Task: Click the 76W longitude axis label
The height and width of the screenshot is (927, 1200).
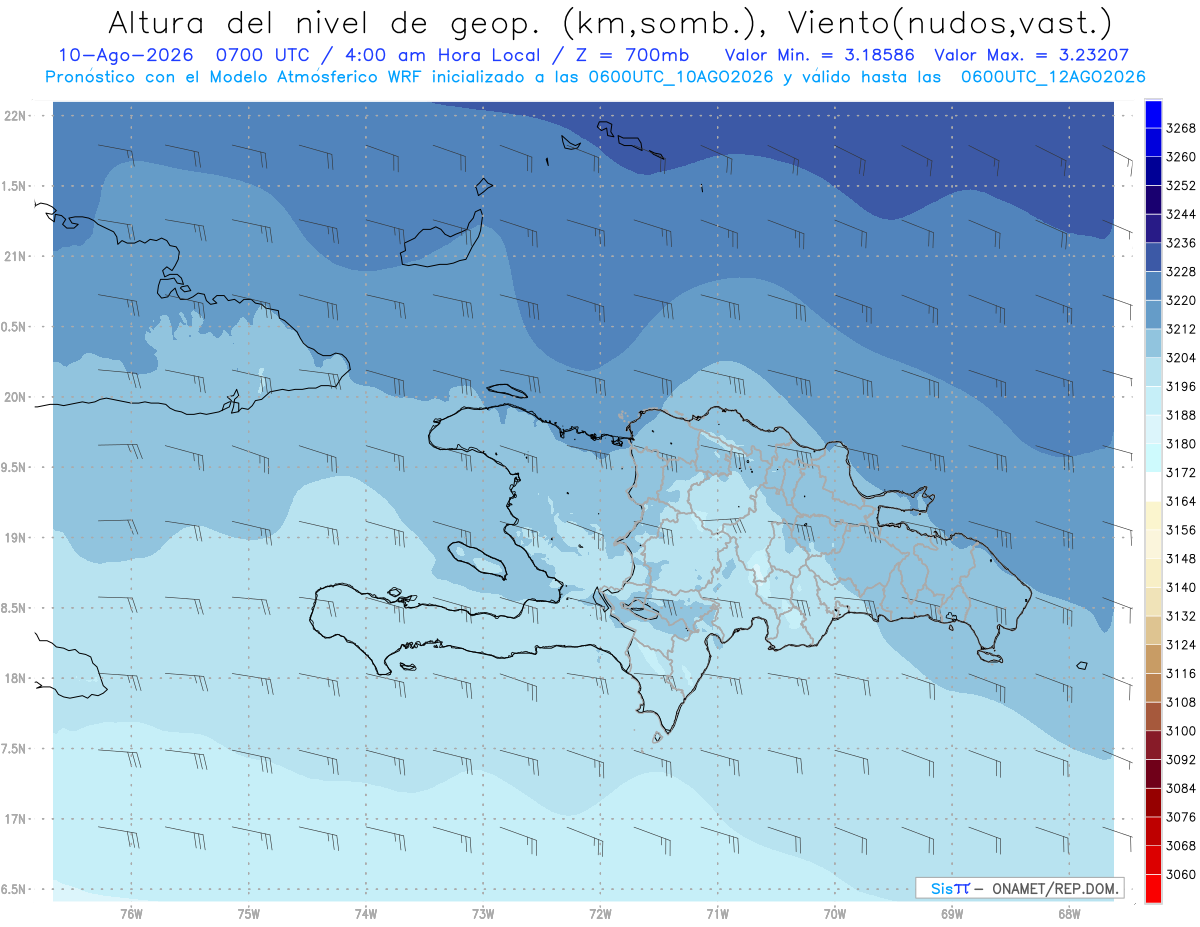Action: pyautogui.click(x=131, y=914)
